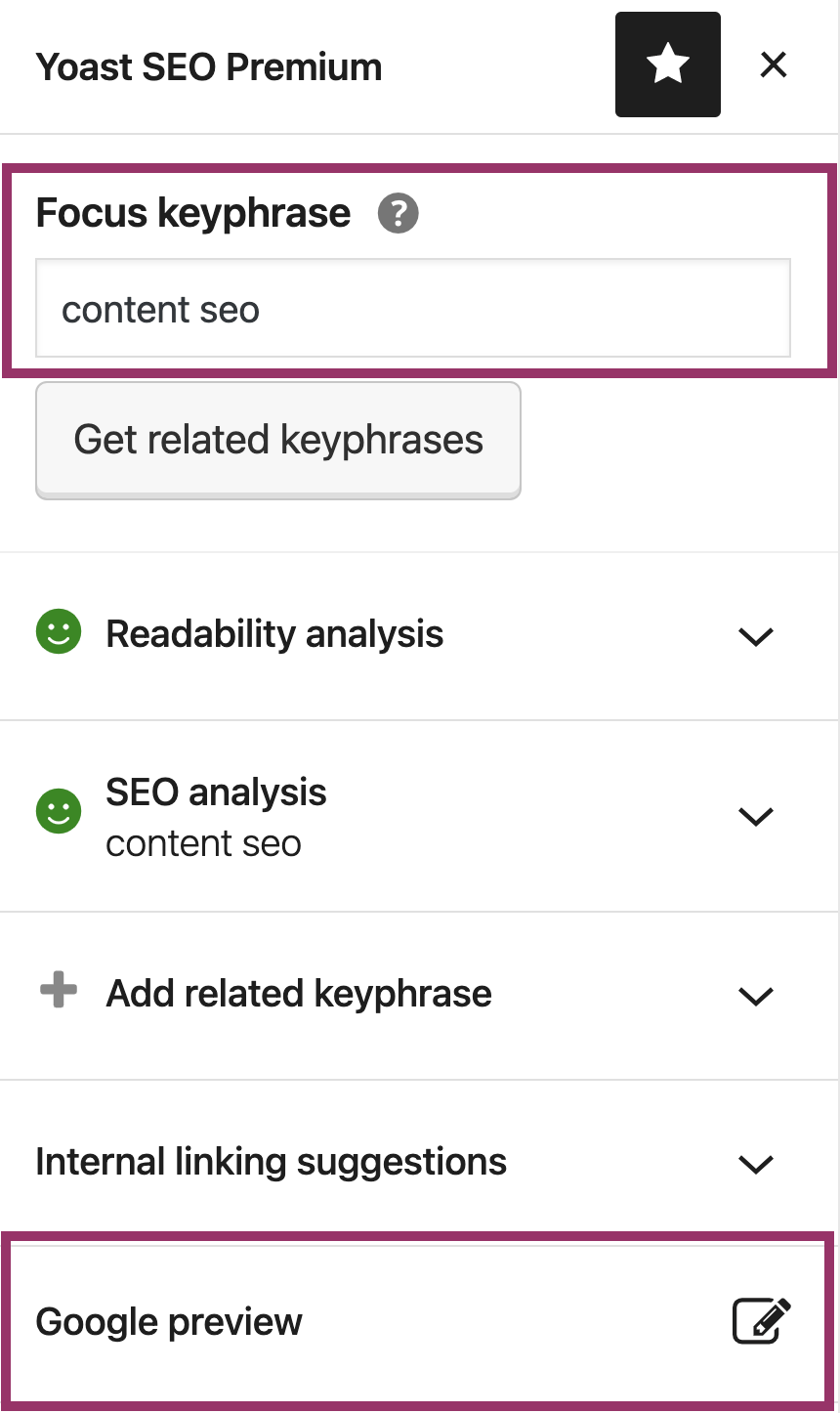This screenshot has width=840, height=1413.
Task: Expand Add related keyphrase with its chevron
Action: 755,996
